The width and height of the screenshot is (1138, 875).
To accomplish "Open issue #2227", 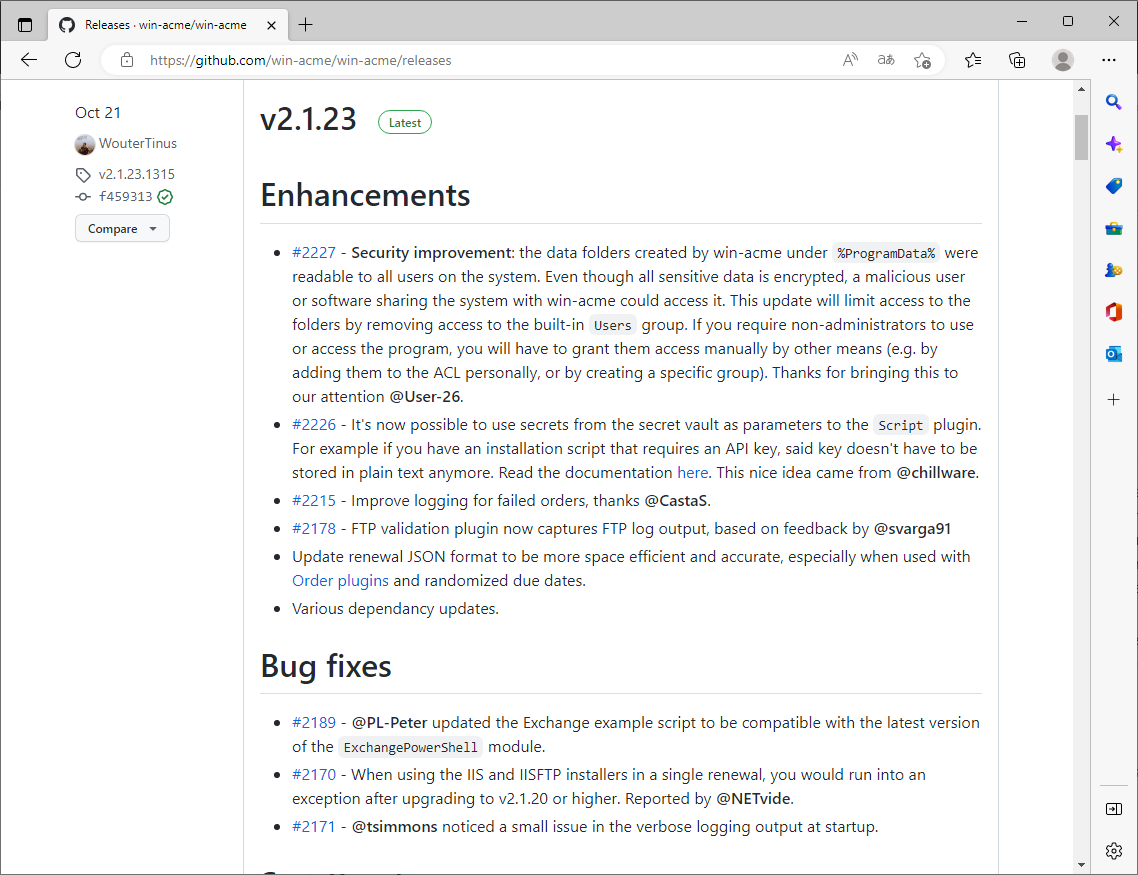I will [314, 252].
